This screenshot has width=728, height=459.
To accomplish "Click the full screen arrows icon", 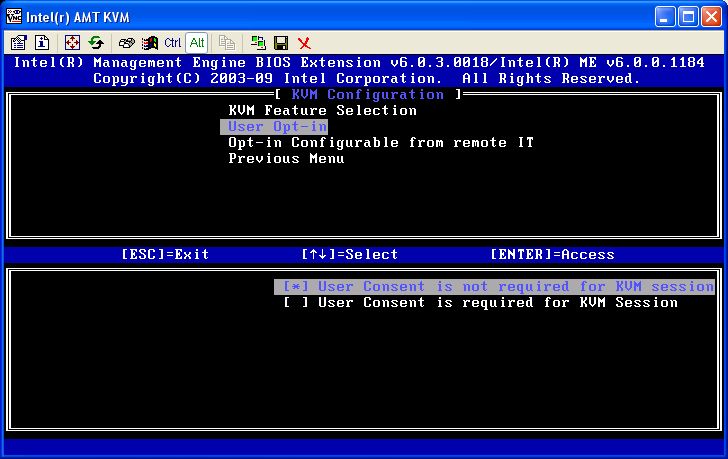I will (72, 43).
